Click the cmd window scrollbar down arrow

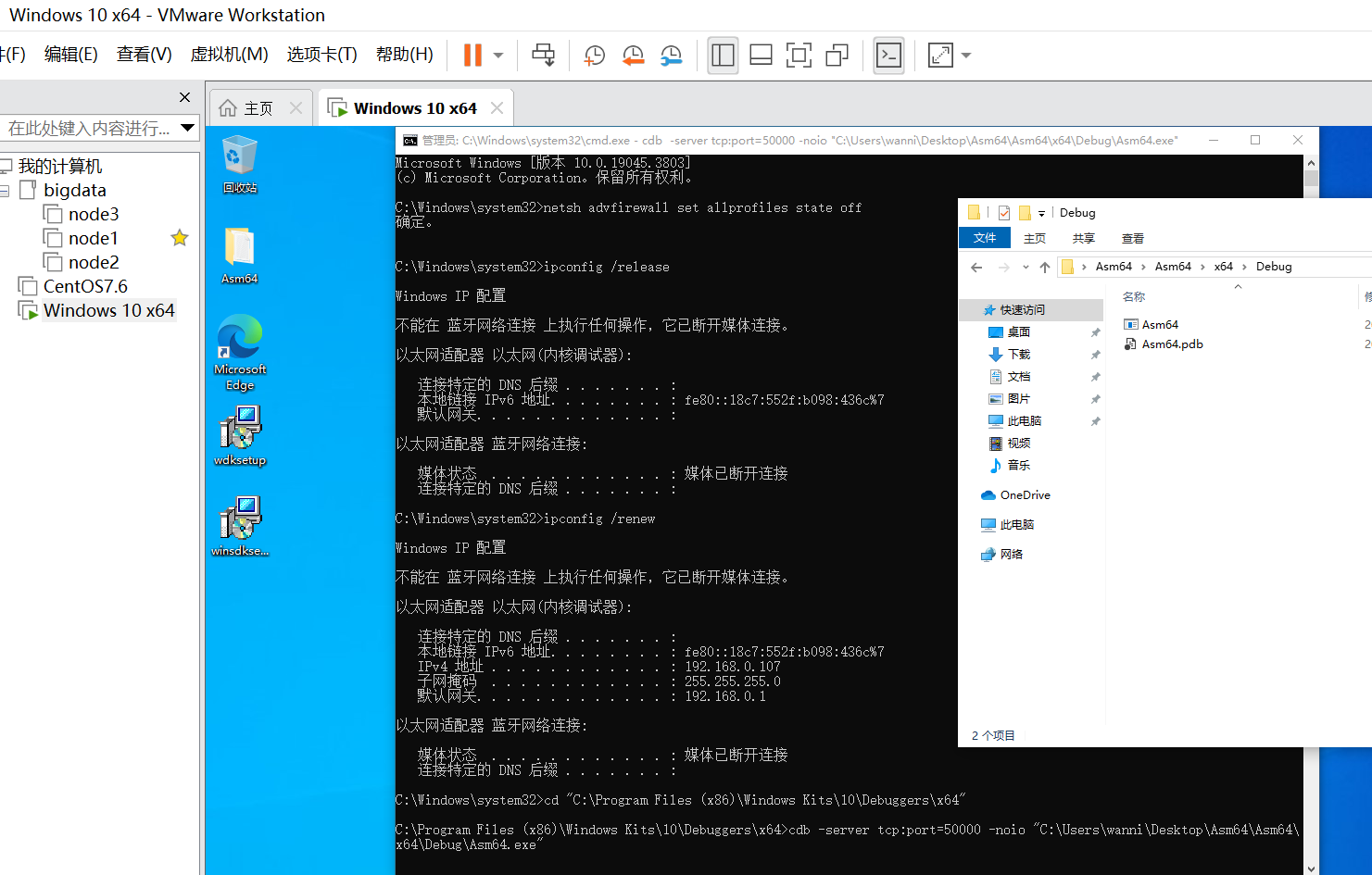tap(1311, 869)
